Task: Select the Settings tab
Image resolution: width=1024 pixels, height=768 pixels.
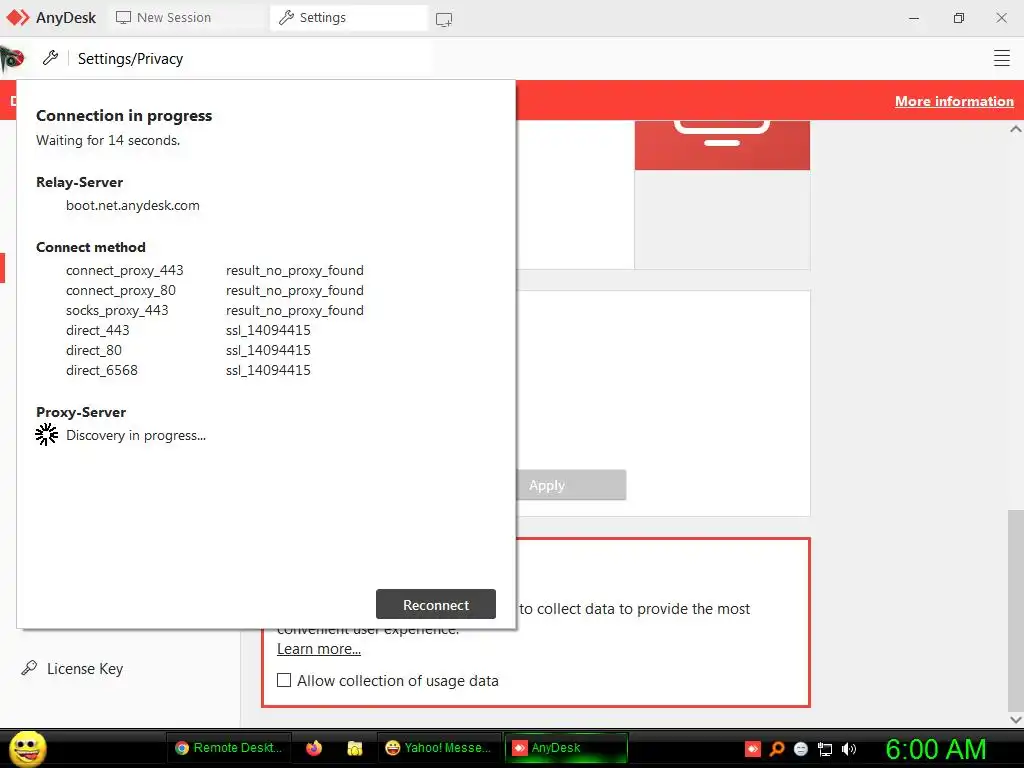Action: coord(349,18)
